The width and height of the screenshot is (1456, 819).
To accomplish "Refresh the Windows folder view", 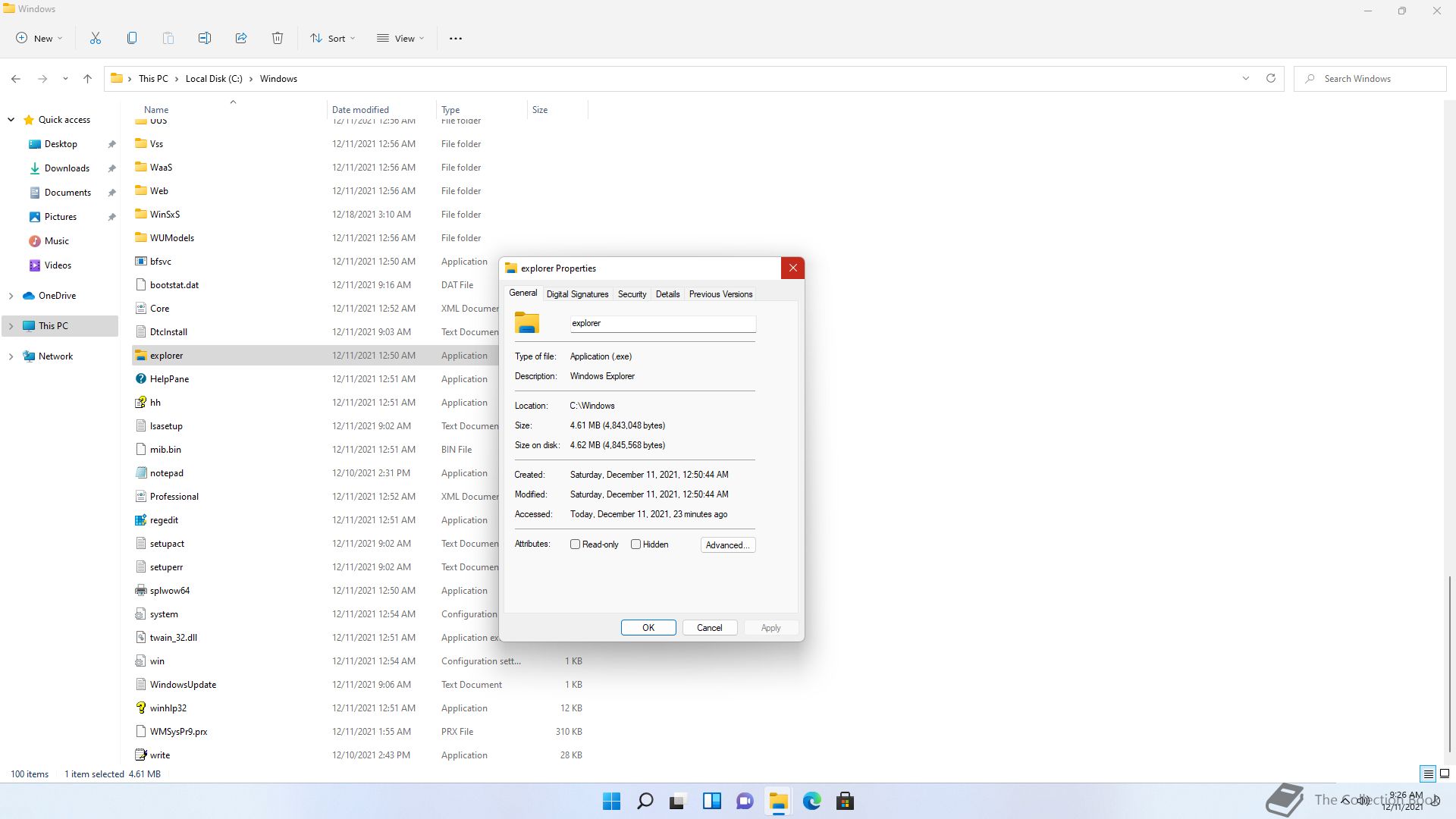I will coord(1271,78).
